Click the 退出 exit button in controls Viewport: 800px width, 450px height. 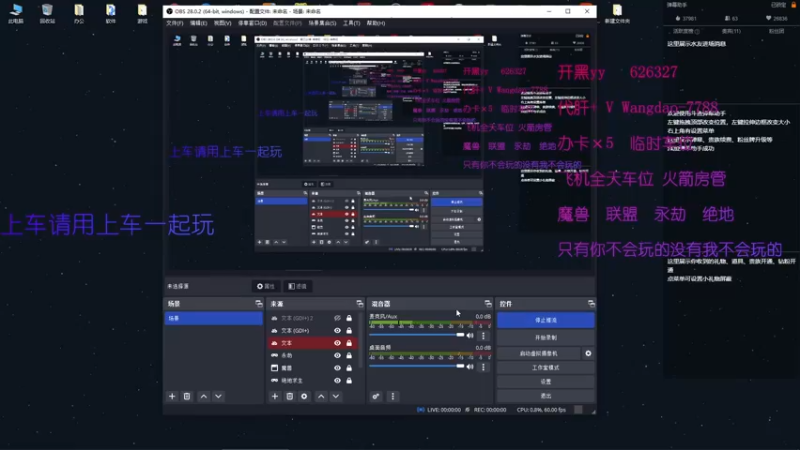click(x=545, y=396)
